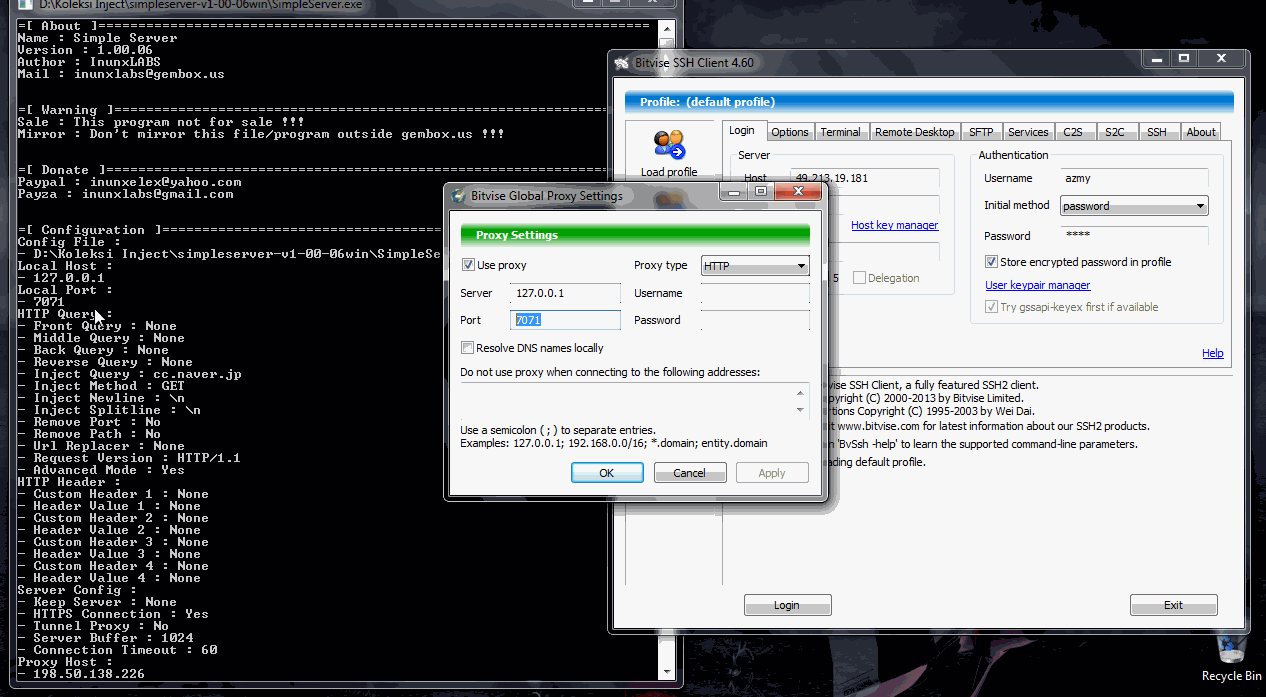Screen dimensions: 1266x697
Task: Click the proxy Password field
Action: click(x=755, y=320)
